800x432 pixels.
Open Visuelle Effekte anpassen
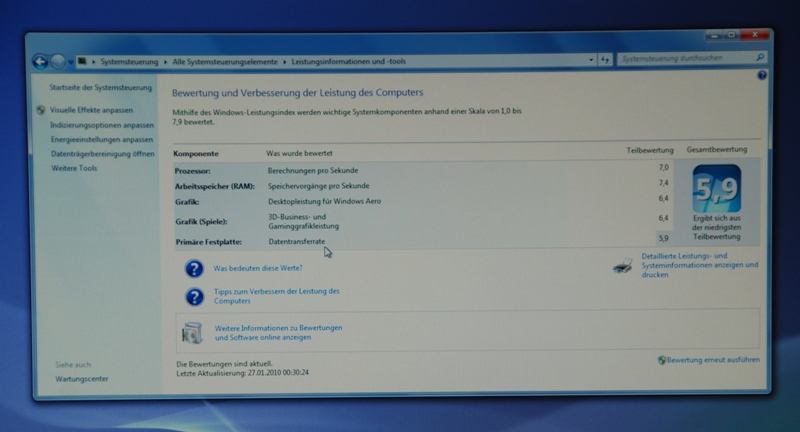[91, 110]
